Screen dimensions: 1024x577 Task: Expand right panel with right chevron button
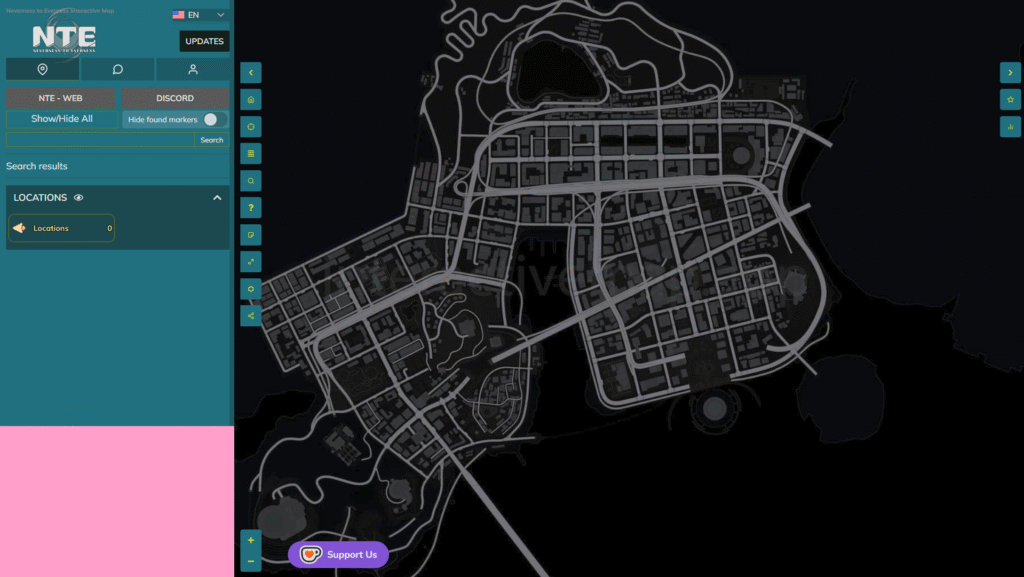[x=1010, y=72]
